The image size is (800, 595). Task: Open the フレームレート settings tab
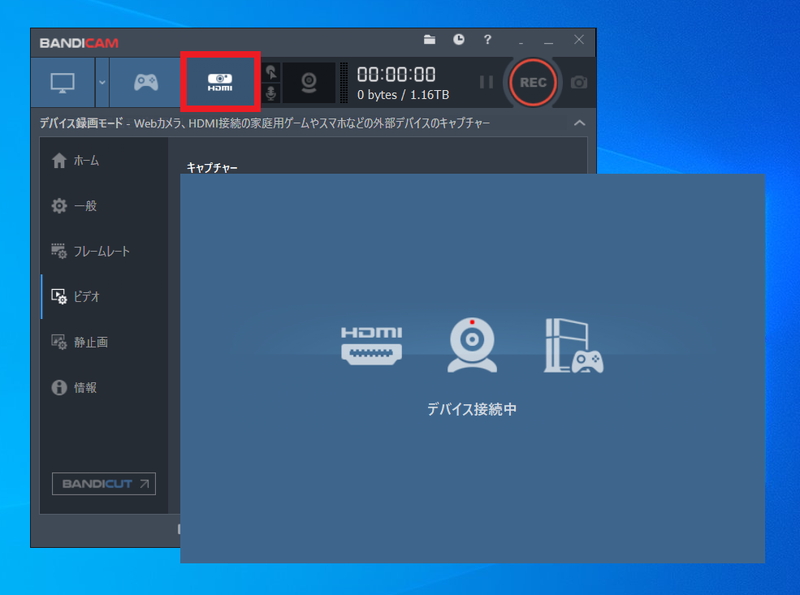pos(104,251)
